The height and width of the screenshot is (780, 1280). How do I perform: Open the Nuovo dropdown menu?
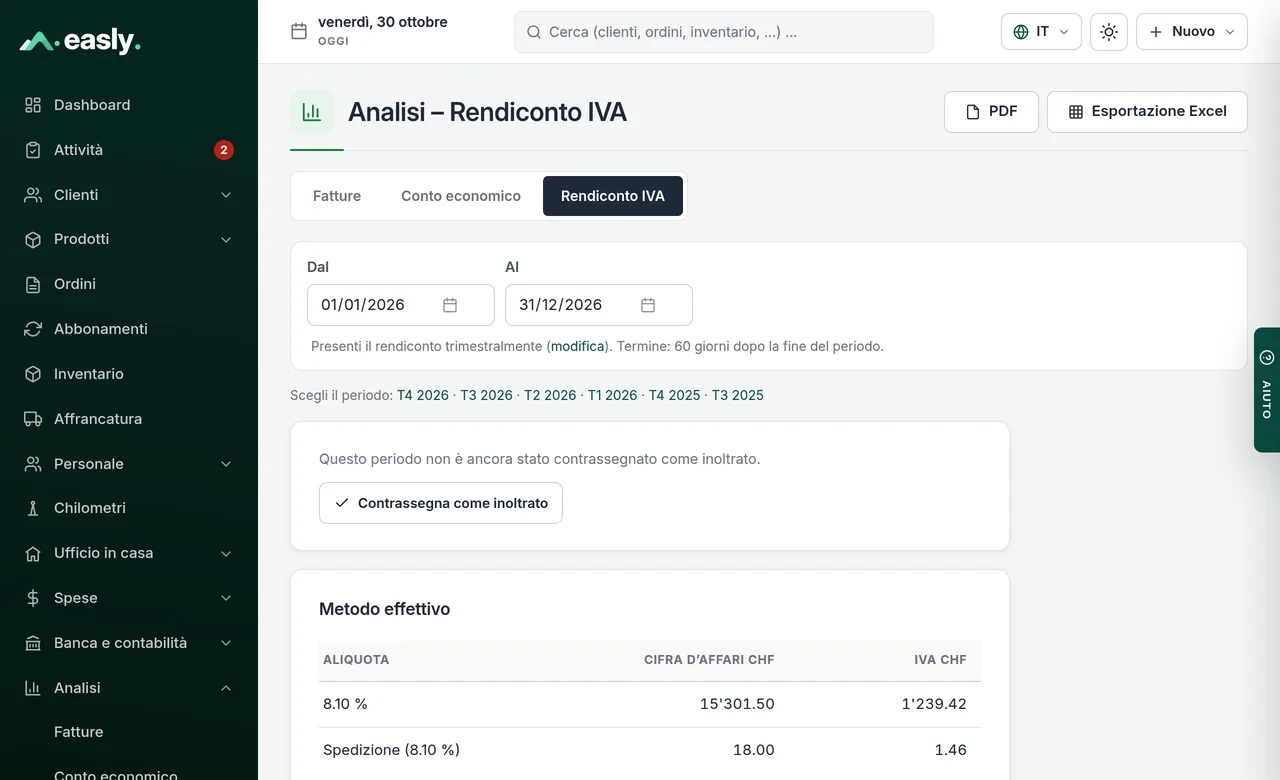(x=1192, y=32)
